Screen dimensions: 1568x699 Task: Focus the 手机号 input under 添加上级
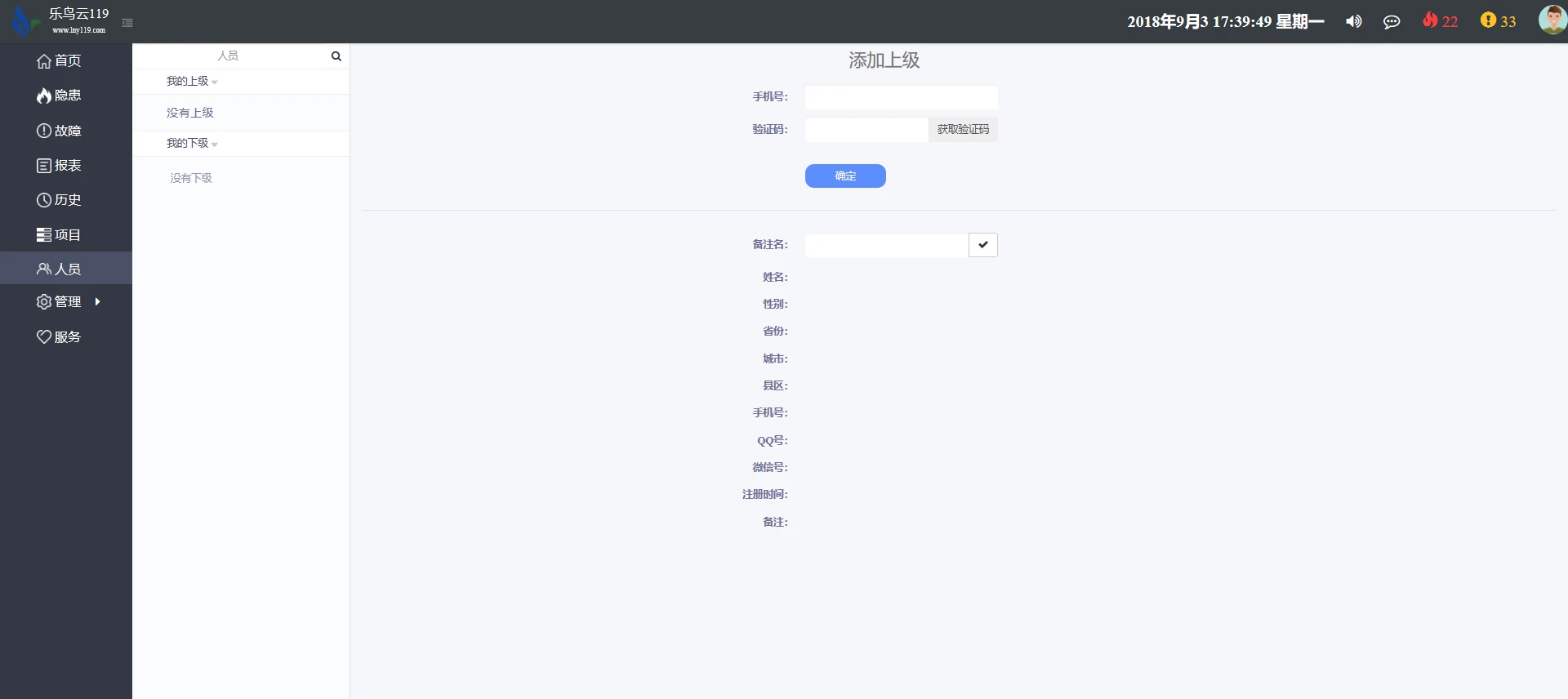902,97
